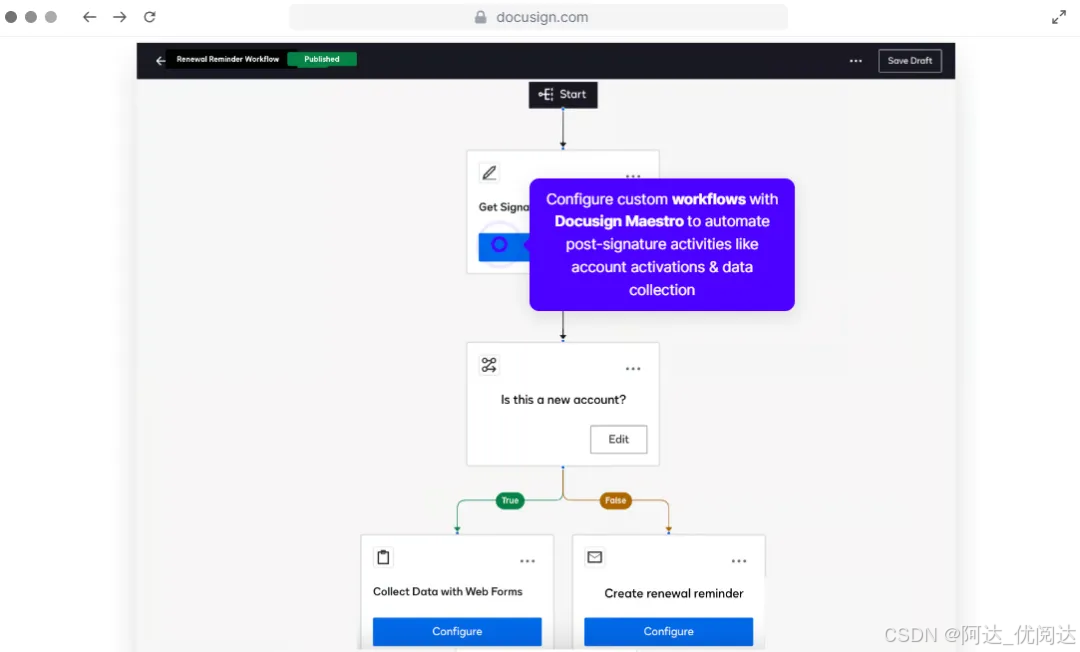This screenshot has width=1080, height=652.
Task: Click the Docusign Maestro workflows tooltip
Action: [x=661, y=244]
